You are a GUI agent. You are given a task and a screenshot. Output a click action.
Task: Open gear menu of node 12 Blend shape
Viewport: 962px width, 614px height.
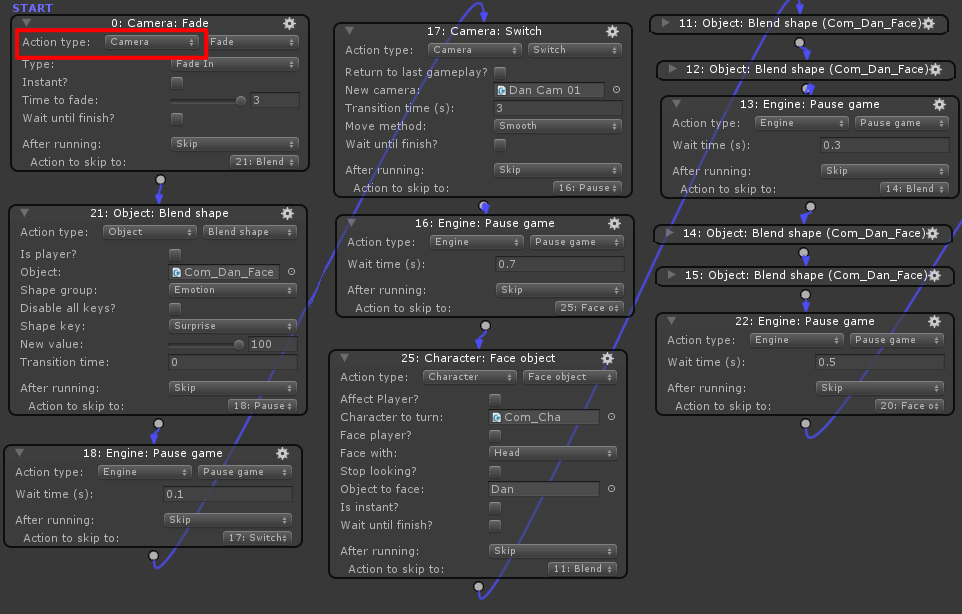pos(936,69)
